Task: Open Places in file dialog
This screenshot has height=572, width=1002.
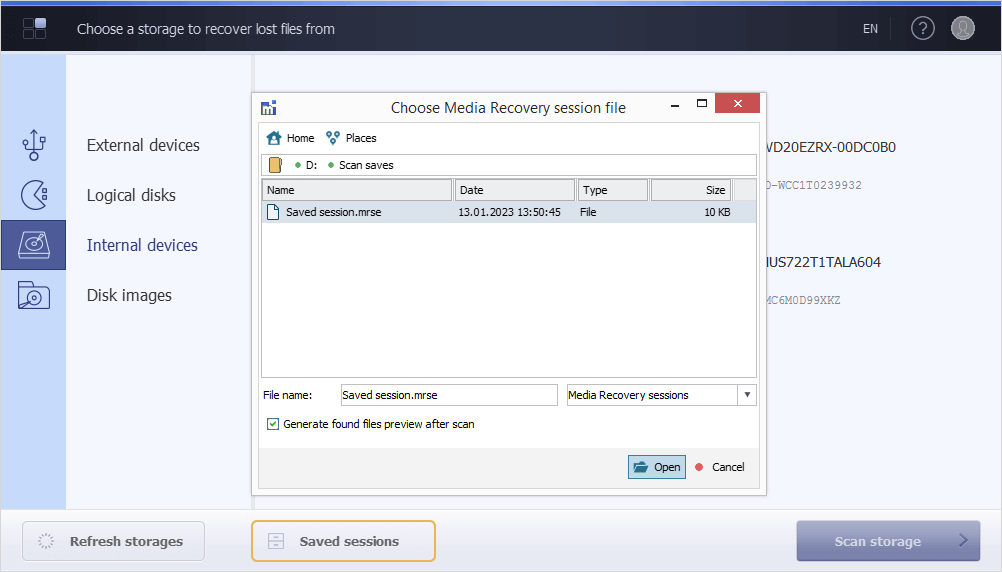Action: (351, 138)
